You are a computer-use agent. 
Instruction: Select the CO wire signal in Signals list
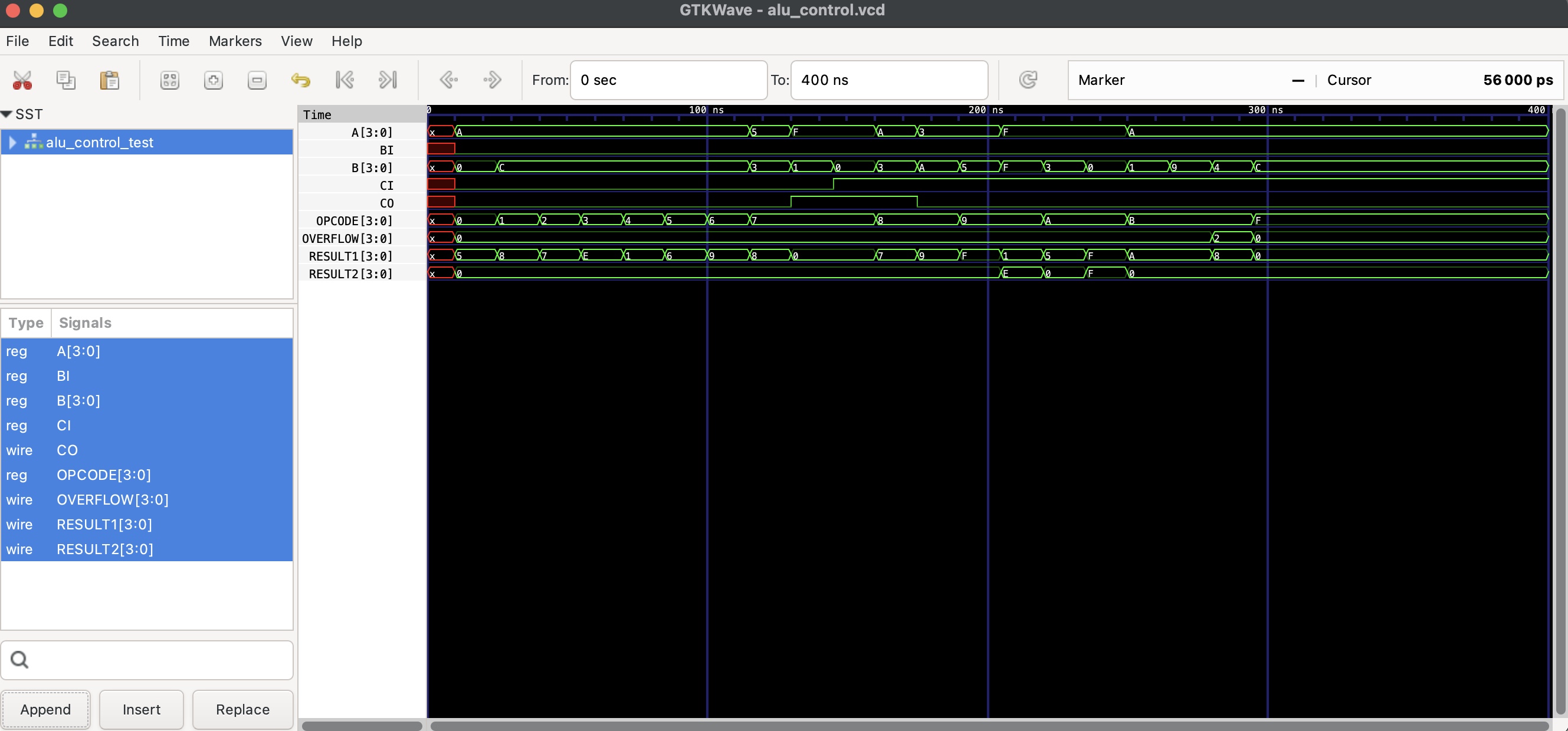coord(67,450)
